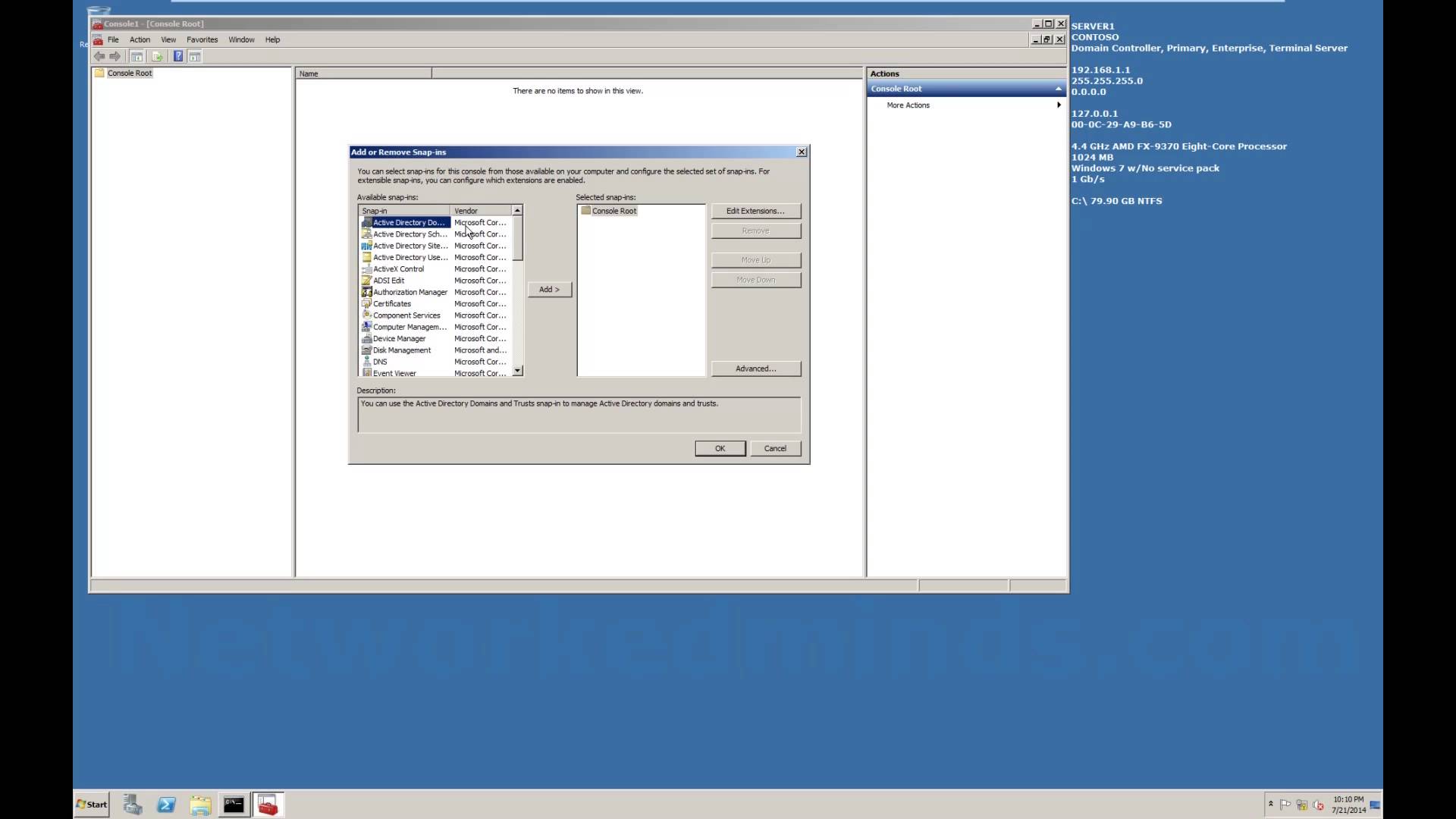This screenshot has width=1456, height=819.
Task: Open the Help menu
Action: 272,39
